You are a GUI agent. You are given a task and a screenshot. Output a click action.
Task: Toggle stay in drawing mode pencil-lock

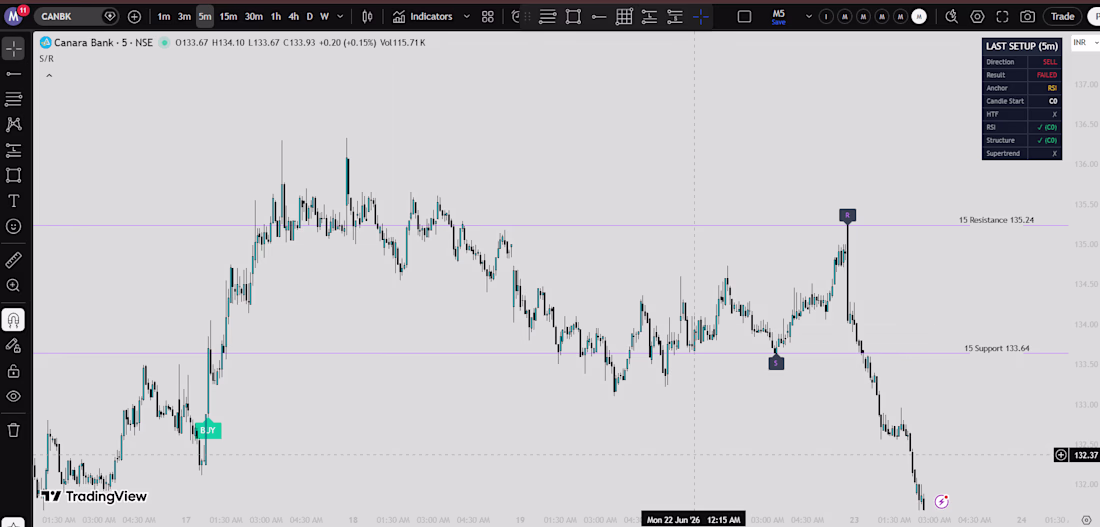click(13, 345)
